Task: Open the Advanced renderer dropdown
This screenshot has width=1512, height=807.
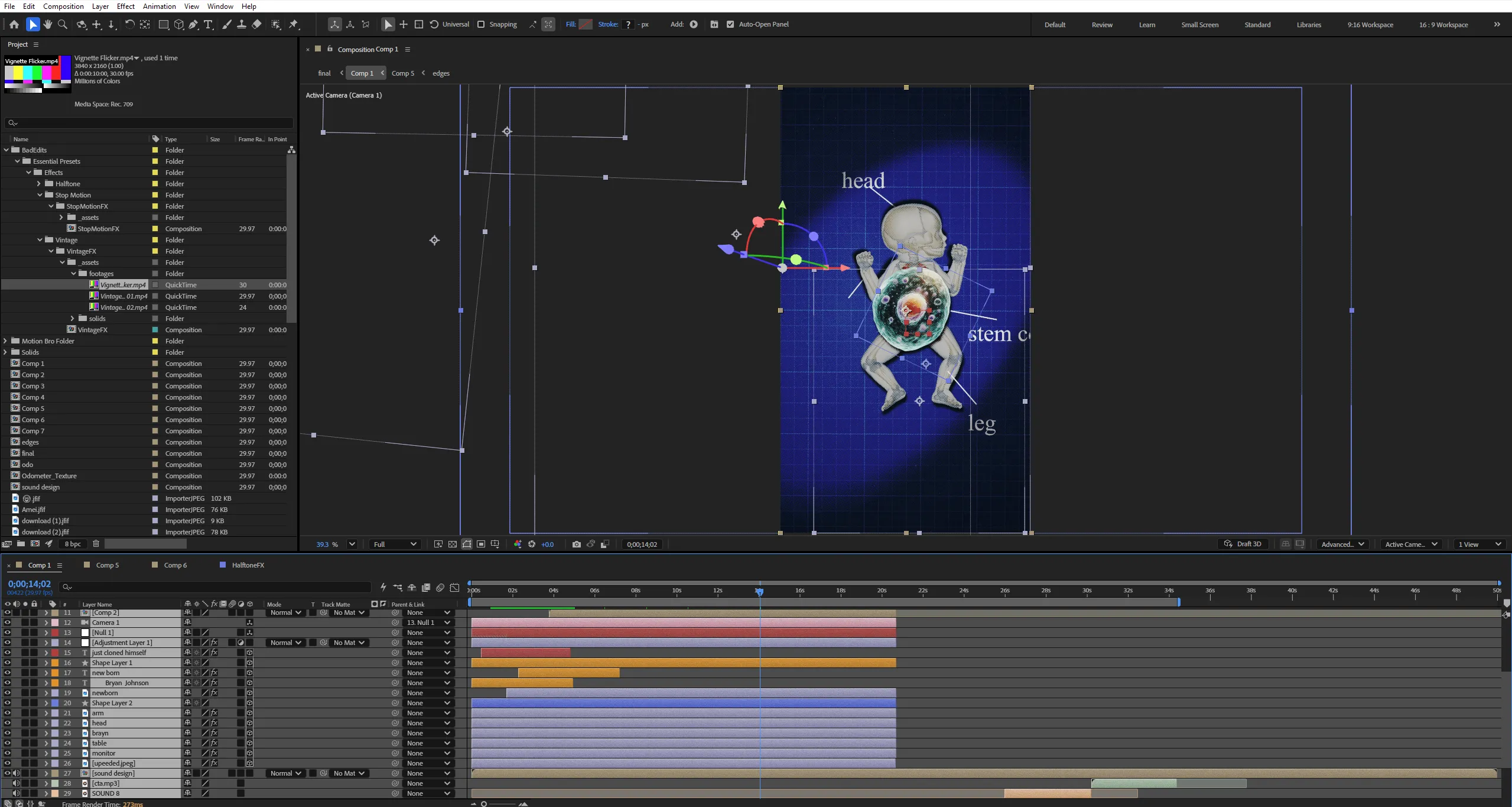Action: [1343, 545]
